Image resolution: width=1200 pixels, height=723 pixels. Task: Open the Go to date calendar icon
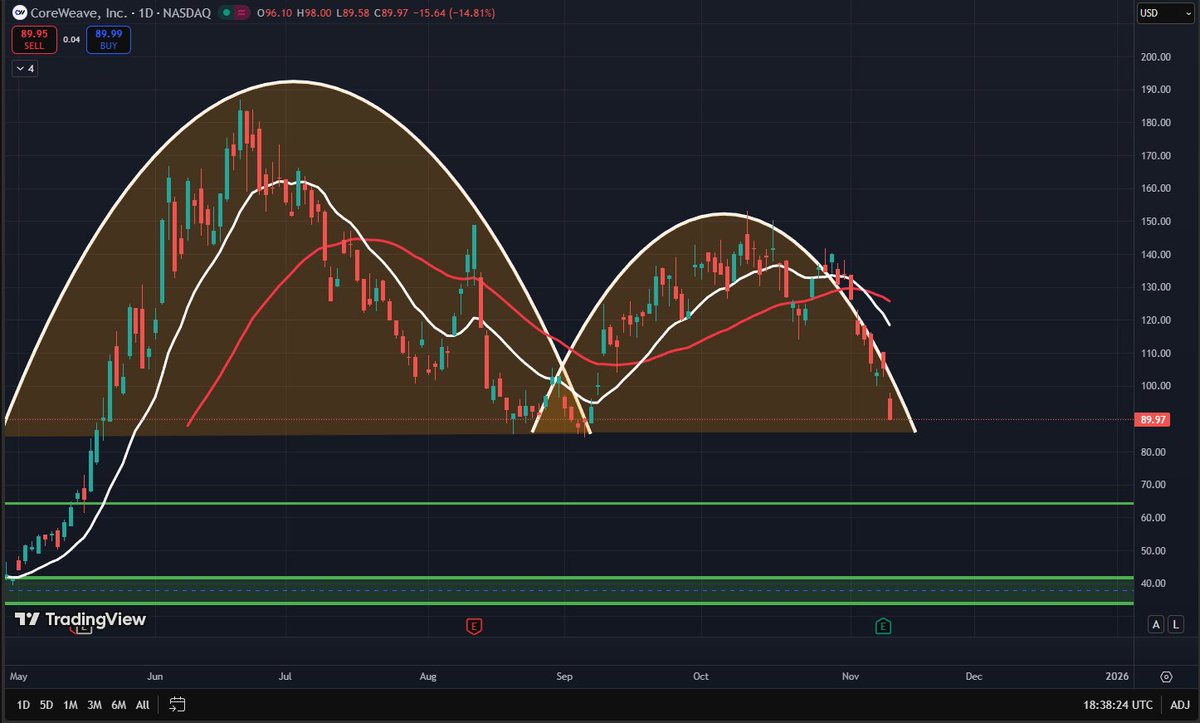pyautogui.click(x=177, y=704)
